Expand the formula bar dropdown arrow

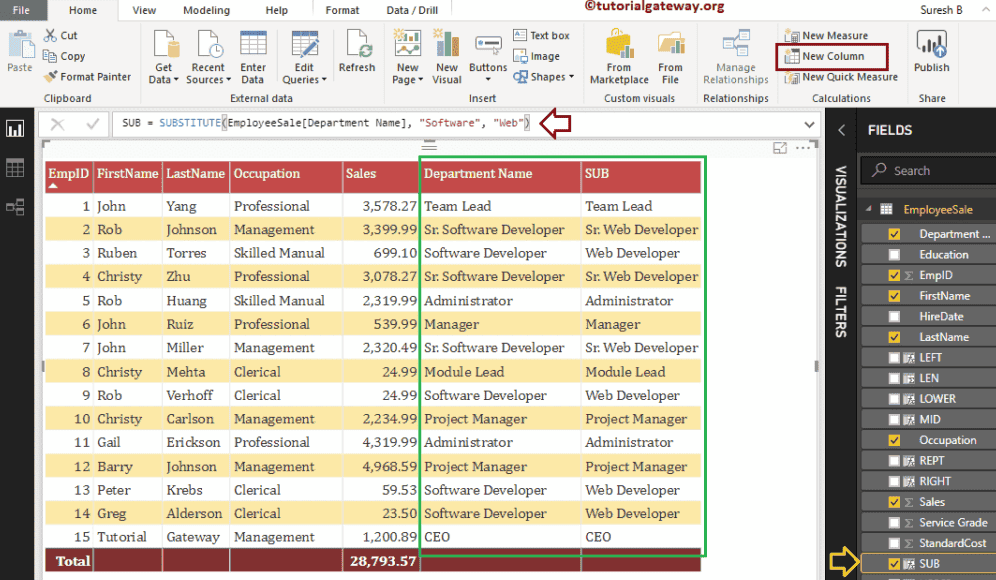click(809, 124)
